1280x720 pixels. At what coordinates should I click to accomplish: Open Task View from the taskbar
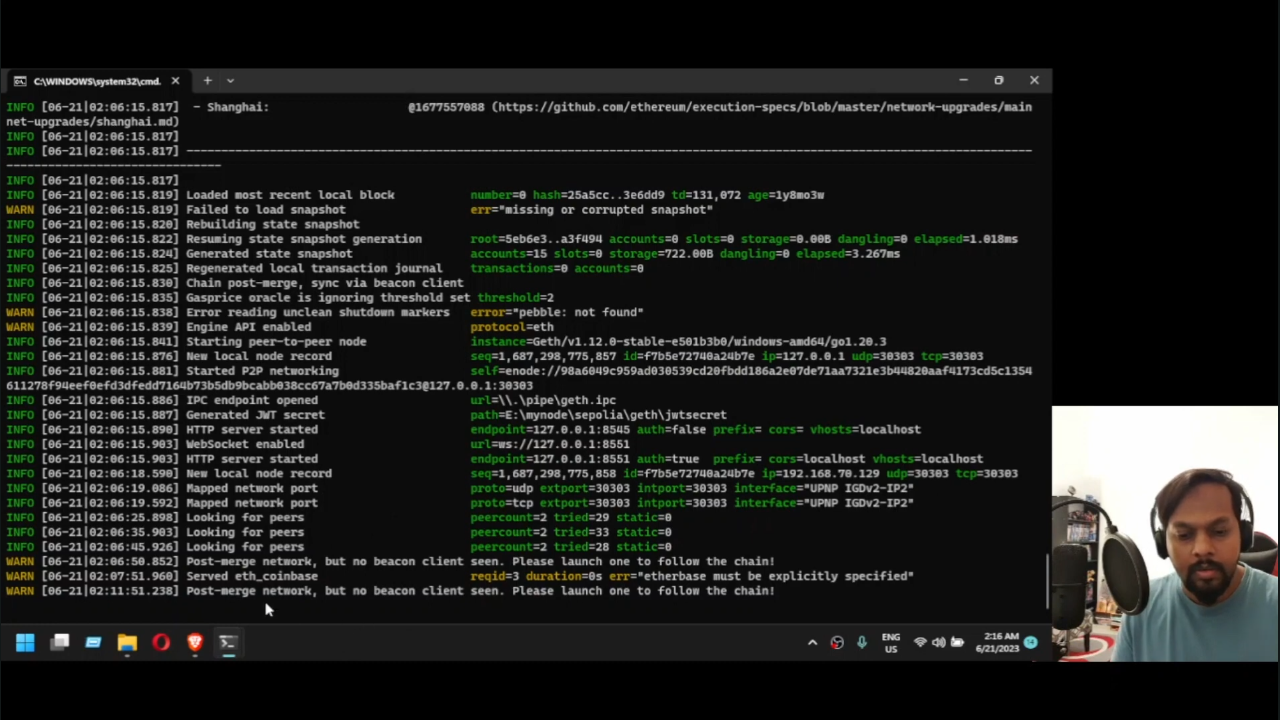pyautogui.click(x=60, y=642)
